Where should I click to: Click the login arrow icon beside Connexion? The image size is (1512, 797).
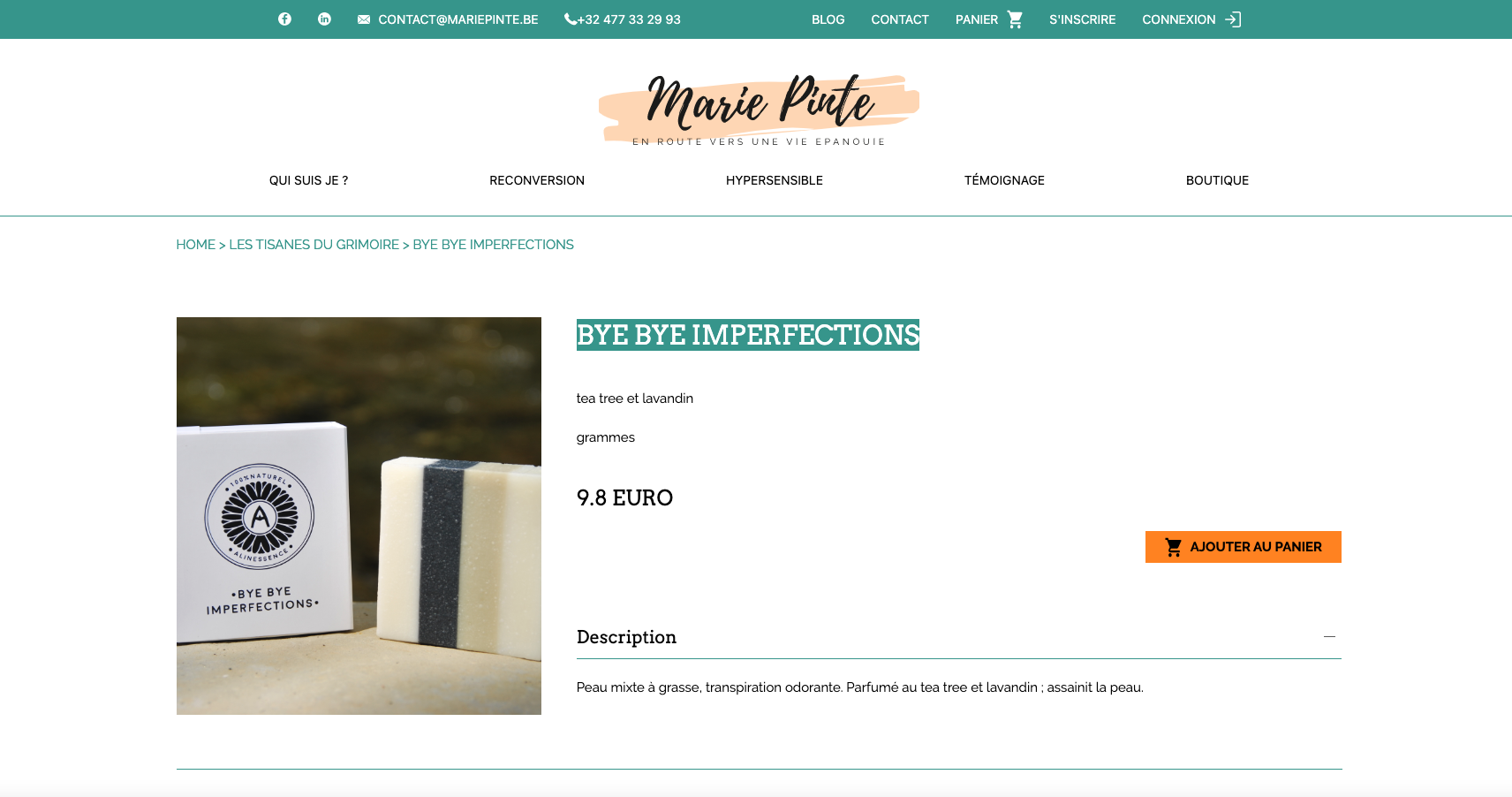(x=1233, y=19)
